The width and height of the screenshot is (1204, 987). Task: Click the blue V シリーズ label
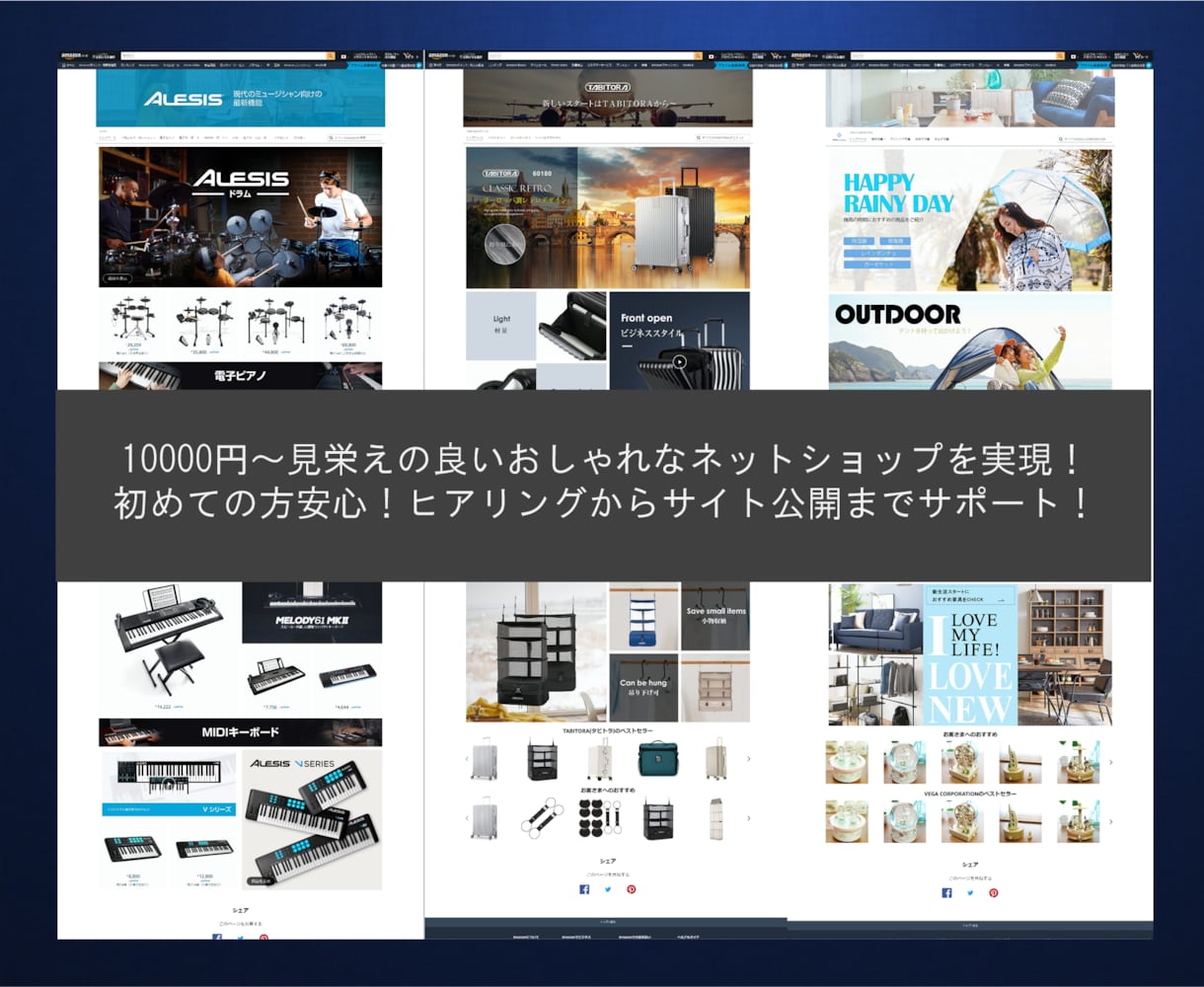(169, 809)
